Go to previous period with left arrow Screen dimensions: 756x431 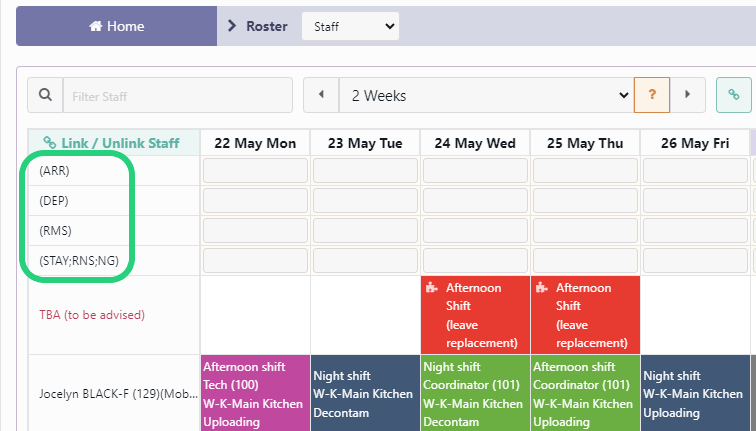pos(321,96)
